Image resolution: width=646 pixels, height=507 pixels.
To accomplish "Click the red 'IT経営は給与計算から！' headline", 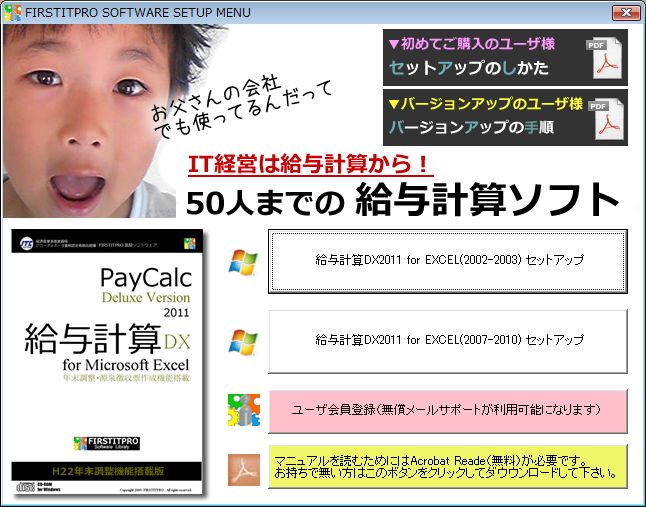I will click(310, 164).
